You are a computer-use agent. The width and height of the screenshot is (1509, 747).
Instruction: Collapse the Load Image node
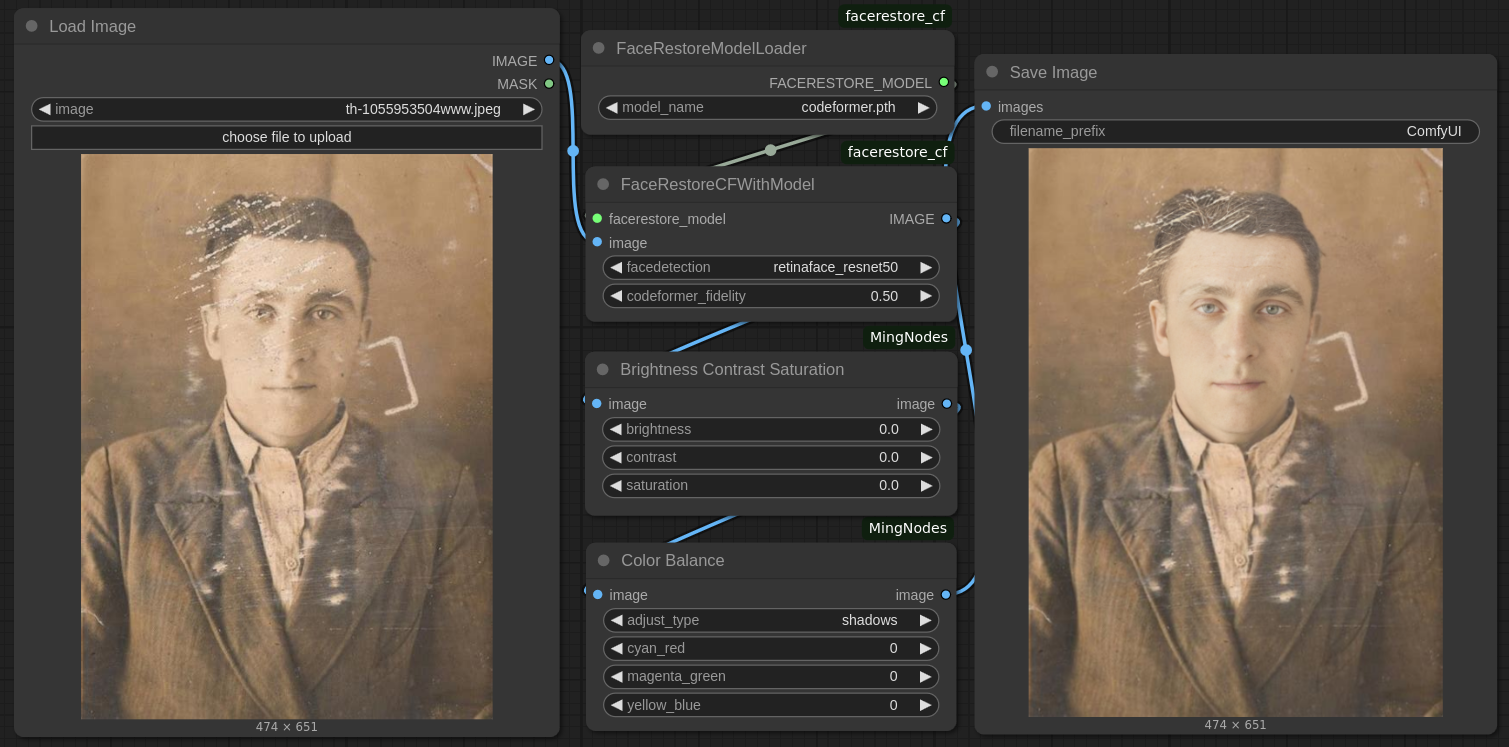click(32, 27)
